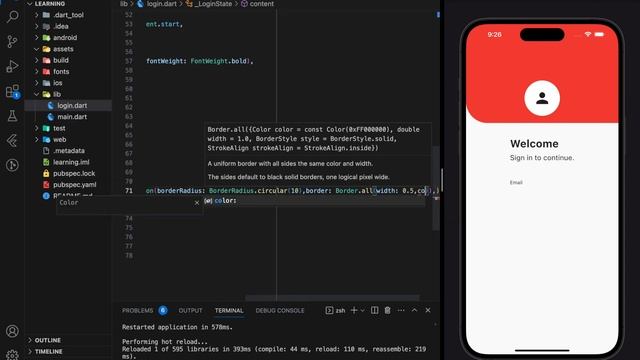
Task: Click line number 71 in the gutter
Action: pos(129,191)
